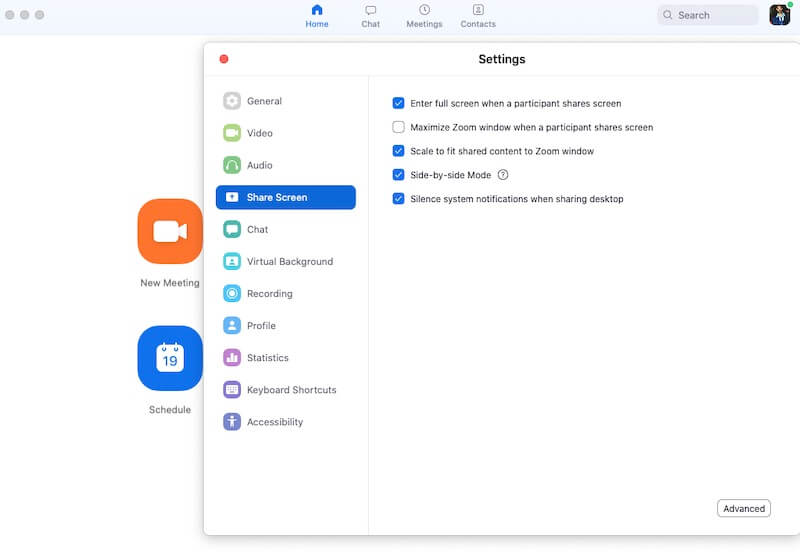Toggle Side-by-side Mode checkbox
This screenshot has height=559, width=800.
click(398, 175)
